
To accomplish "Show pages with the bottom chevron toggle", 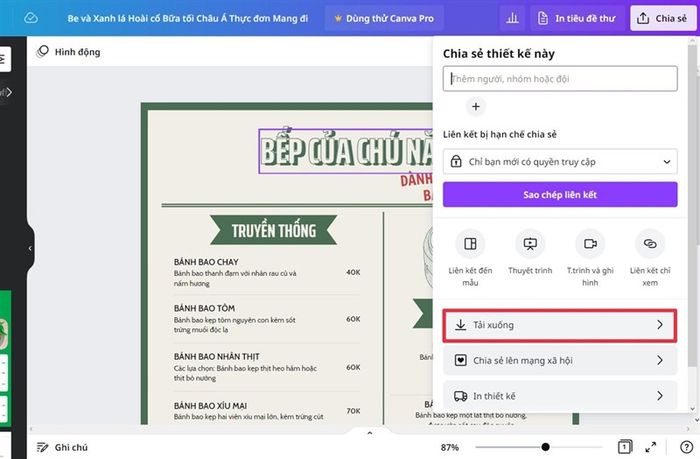I will pos(370,433).
